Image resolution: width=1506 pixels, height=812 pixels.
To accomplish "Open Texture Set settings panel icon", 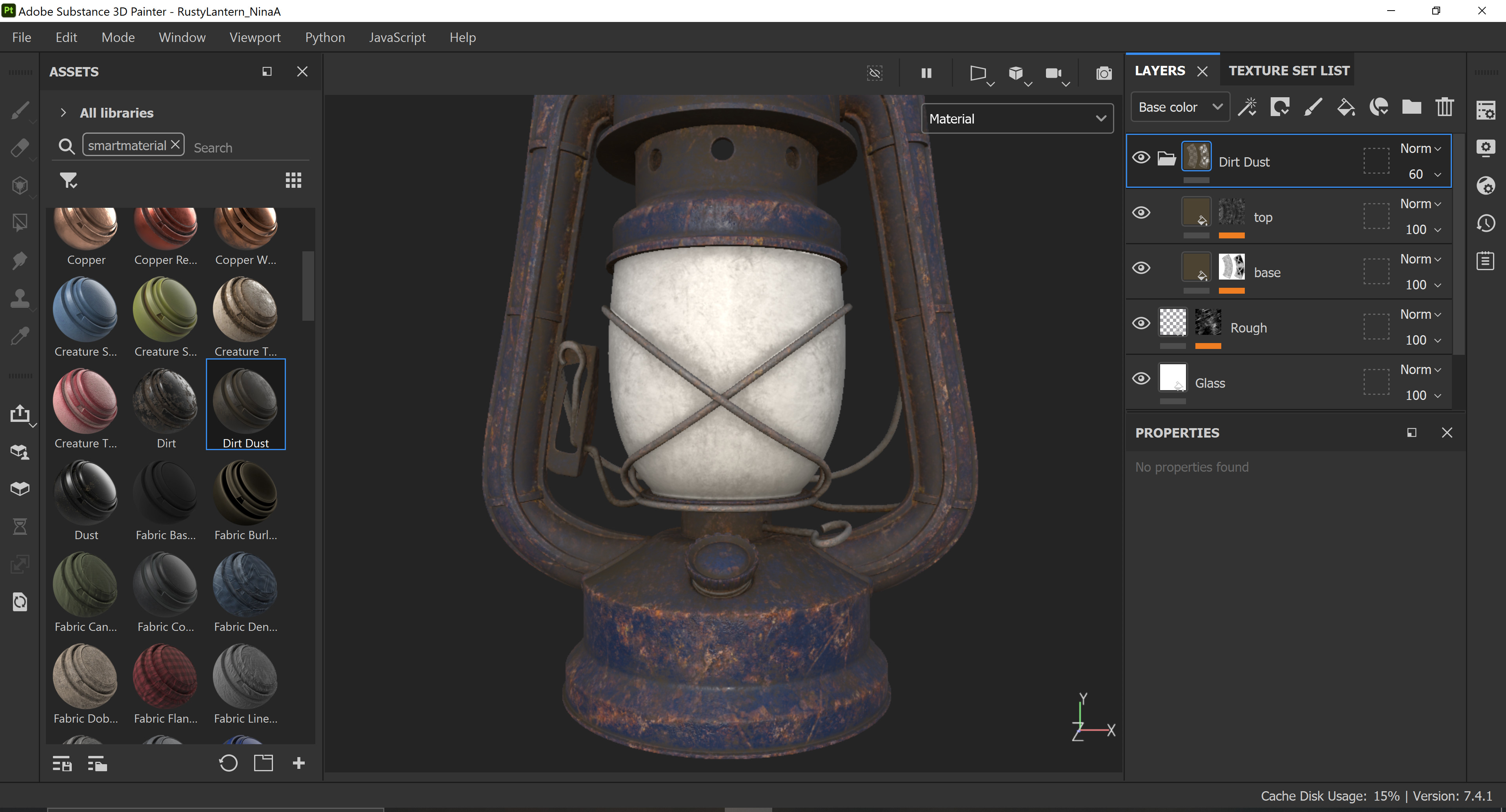I will pyautogui.click(x=1486, y=110).
